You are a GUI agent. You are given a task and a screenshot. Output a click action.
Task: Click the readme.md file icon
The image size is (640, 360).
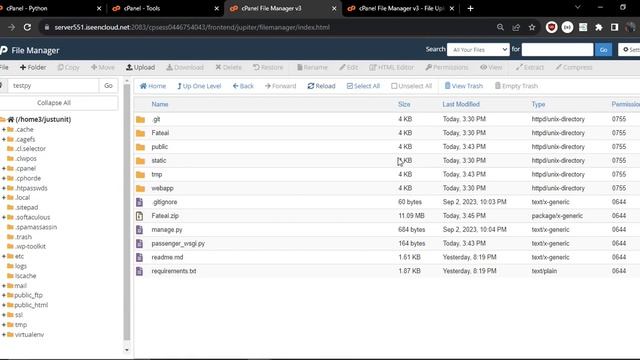pos(140,258)
